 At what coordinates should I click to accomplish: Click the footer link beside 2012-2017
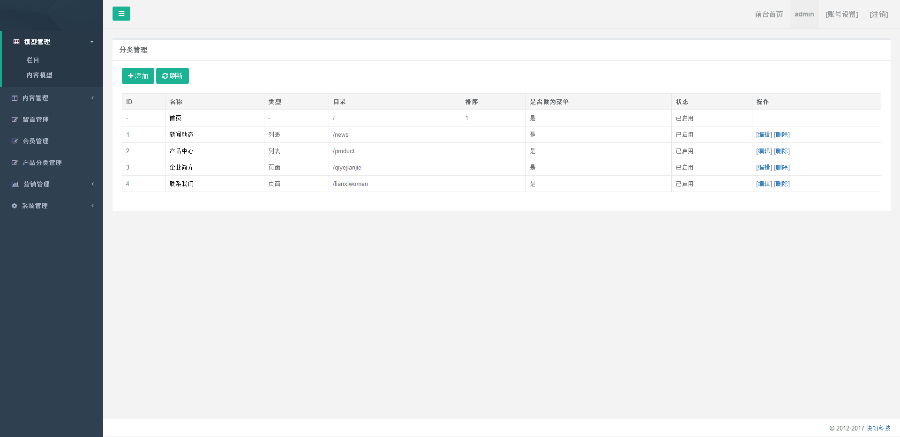[878, 428]
